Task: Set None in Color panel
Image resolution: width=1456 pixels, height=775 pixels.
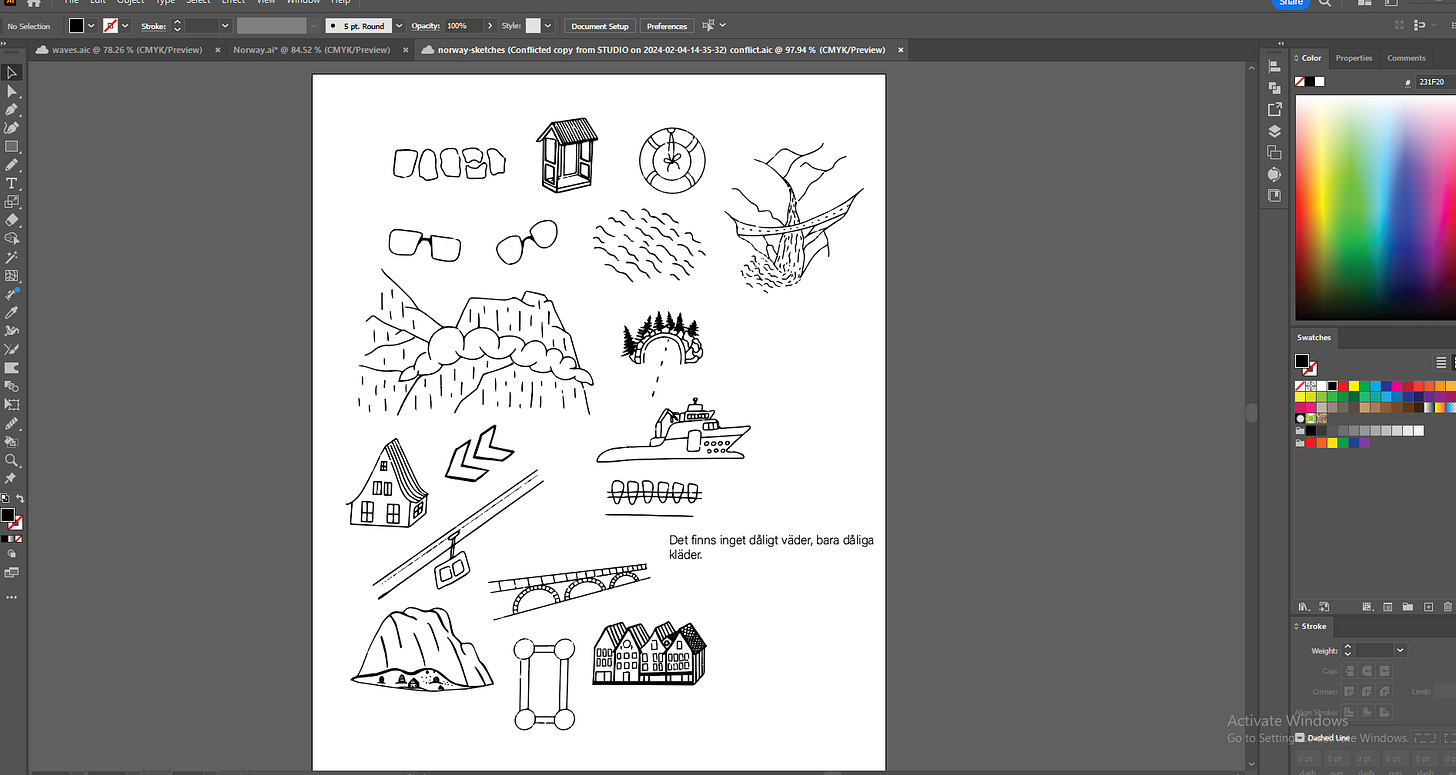Action: [1300, 82]
